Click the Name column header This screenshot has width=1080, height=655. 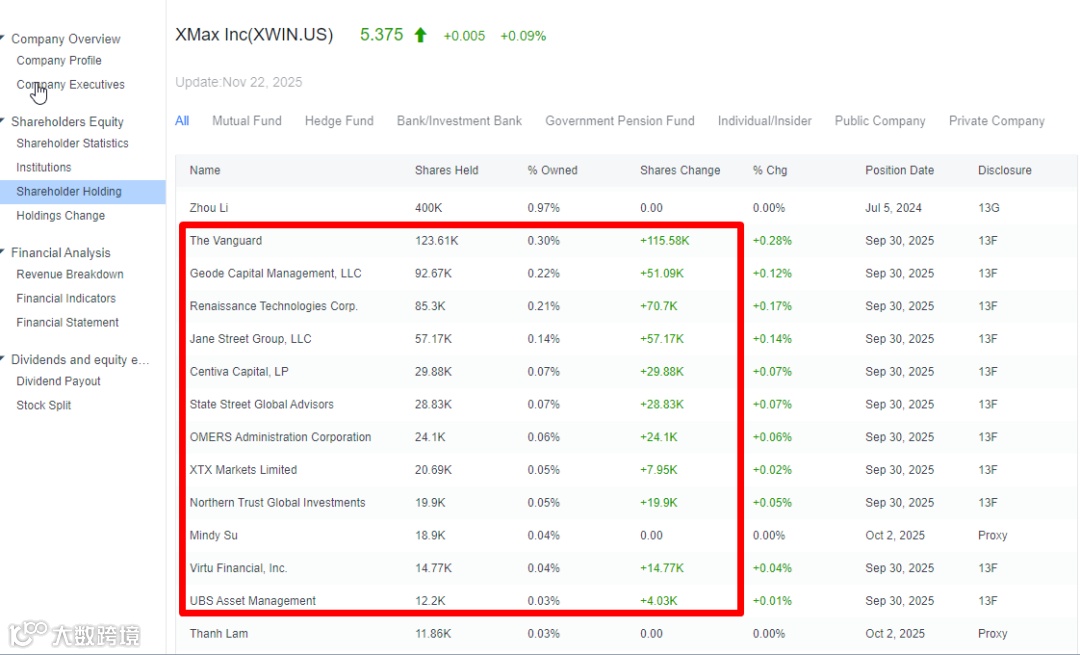[205, 170]
